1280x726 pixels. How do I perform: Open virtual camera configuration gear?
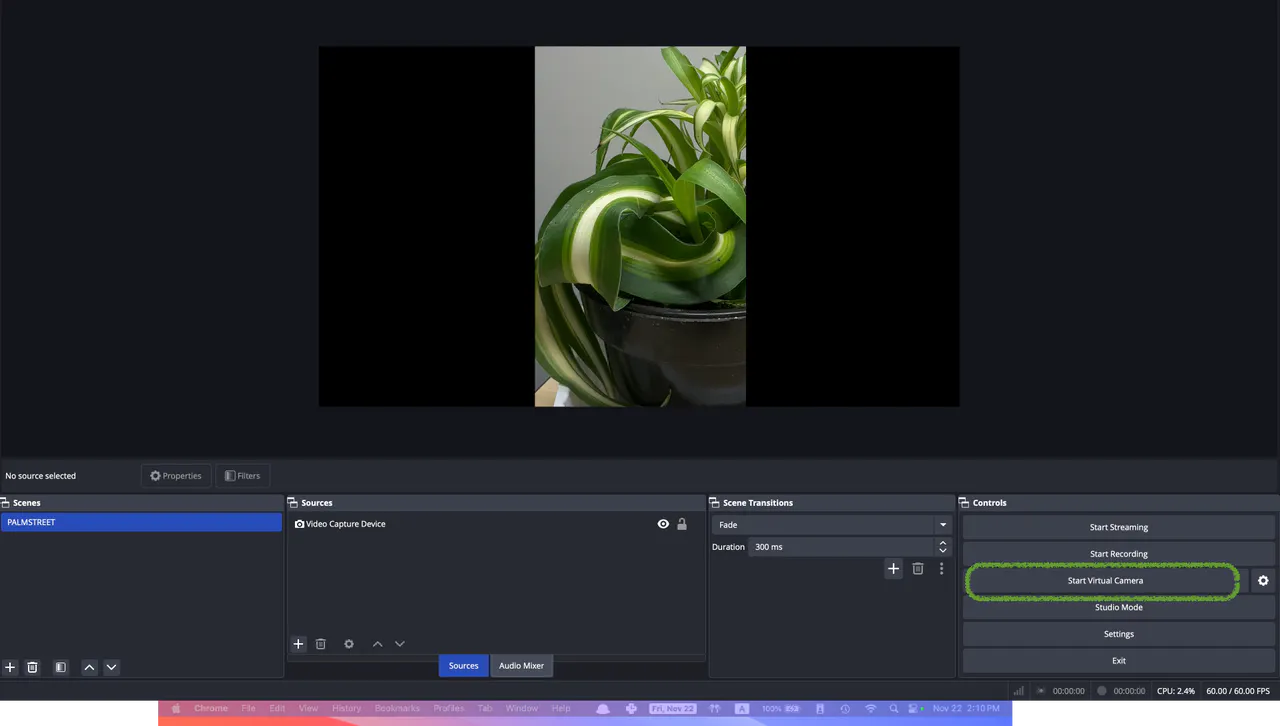(1263, 581)
